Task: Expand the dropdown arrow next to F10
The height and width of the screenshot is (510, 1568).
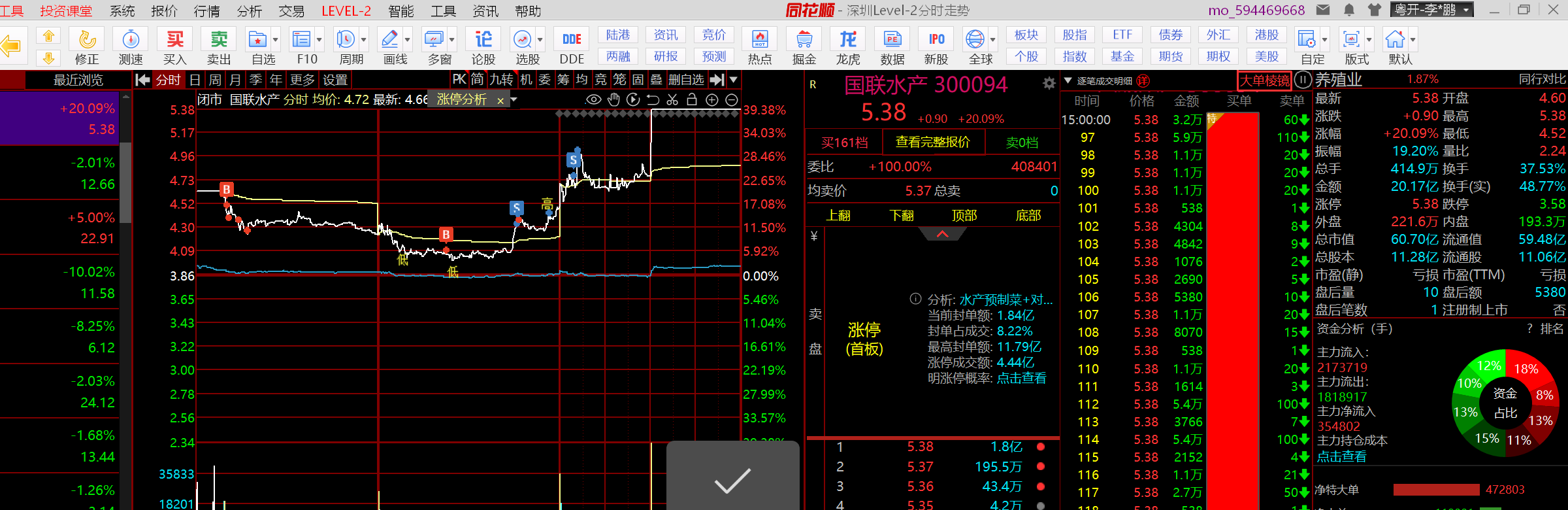Action: (x=319, y=40)
